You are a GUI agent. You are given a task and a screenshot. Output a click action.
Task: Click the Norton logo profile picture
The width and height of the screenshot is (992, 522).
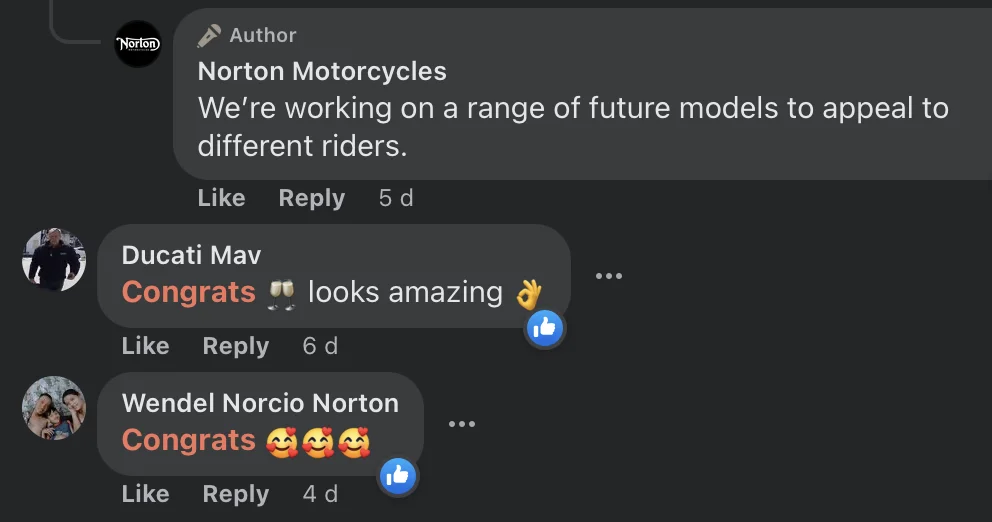click(x=138, y=44)
